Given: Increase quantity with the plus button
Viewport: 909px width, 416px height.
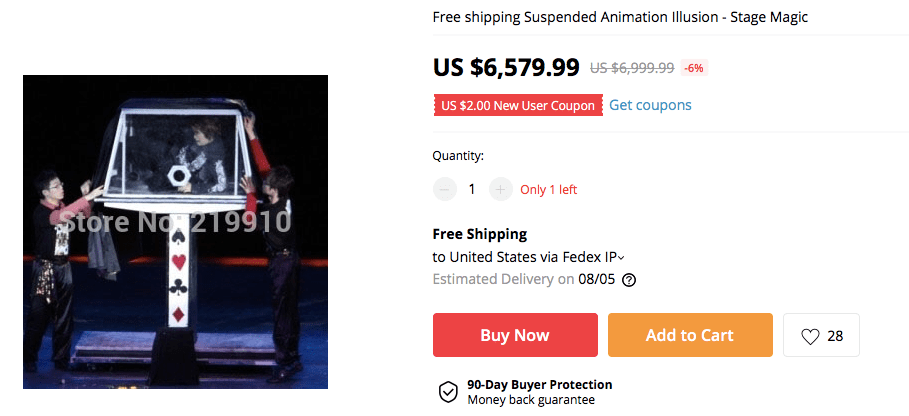Looking at the screenshot, I should point(501,189).
